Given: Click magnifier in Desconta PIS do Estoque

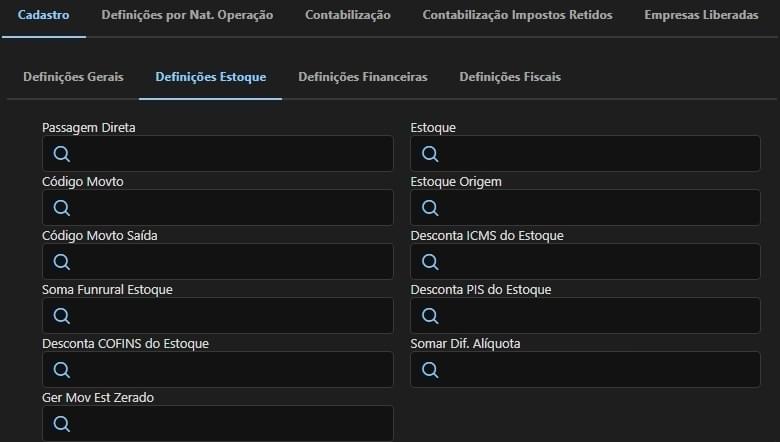Looking at the screenshot, I should 430,316.
